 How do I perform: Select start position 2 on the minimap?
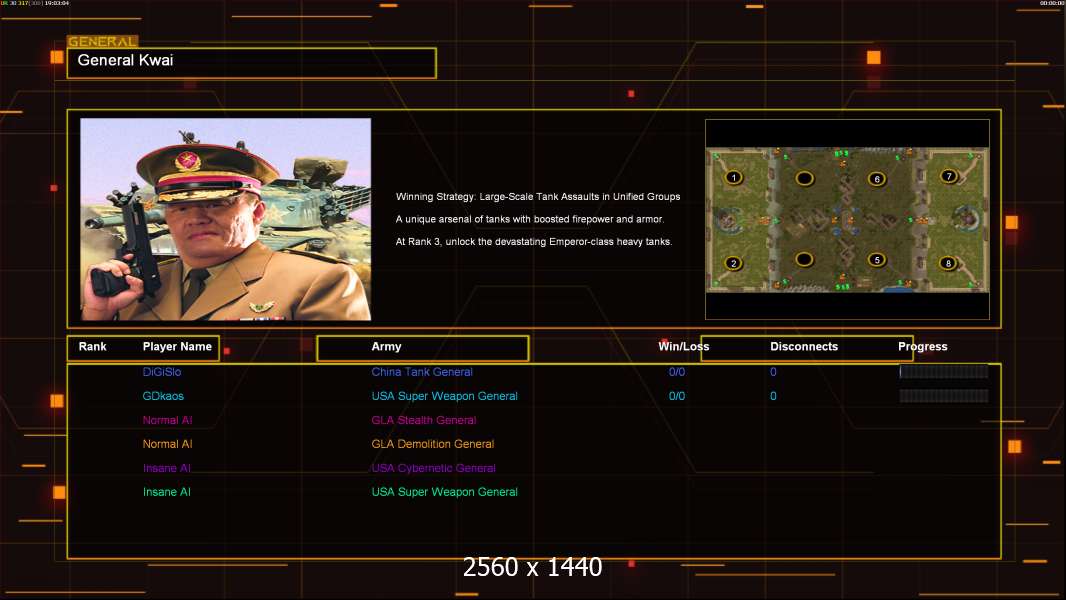pyautogui.click(x=734, y=263)
